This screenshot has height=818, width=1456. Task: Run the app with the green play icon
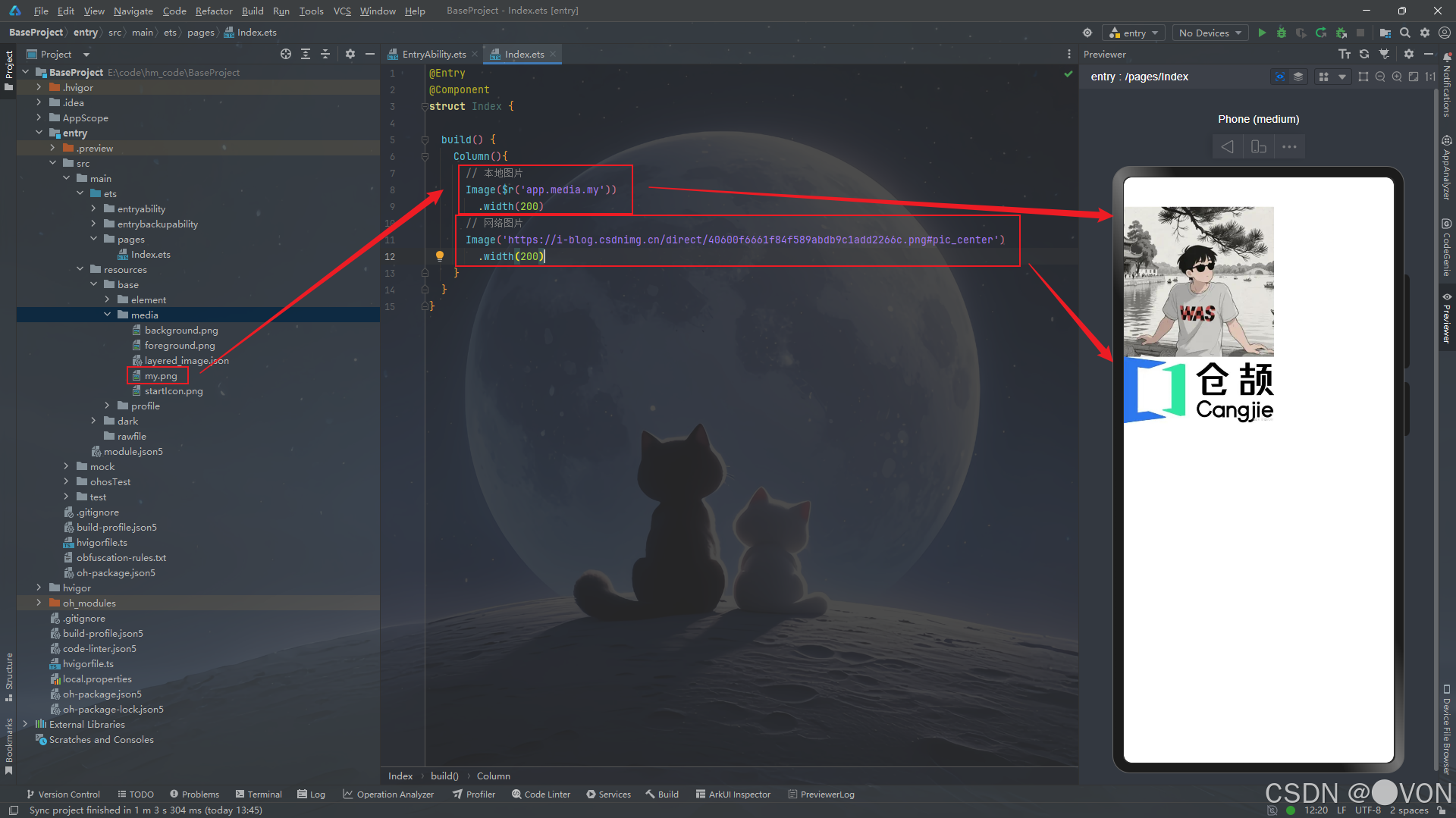1262,33
